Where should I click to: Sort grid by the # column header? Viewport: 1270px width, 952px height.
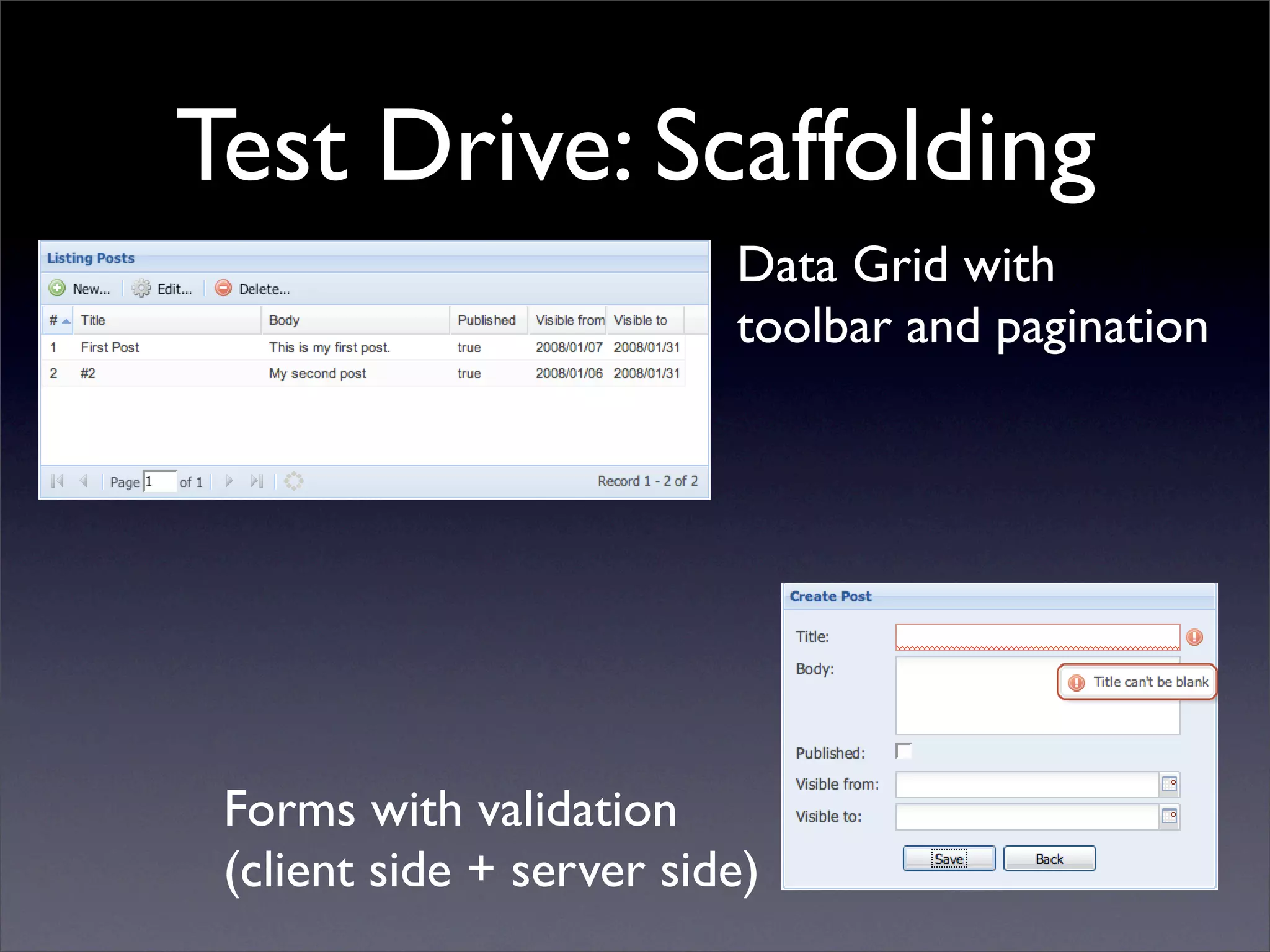click(57, 320)
